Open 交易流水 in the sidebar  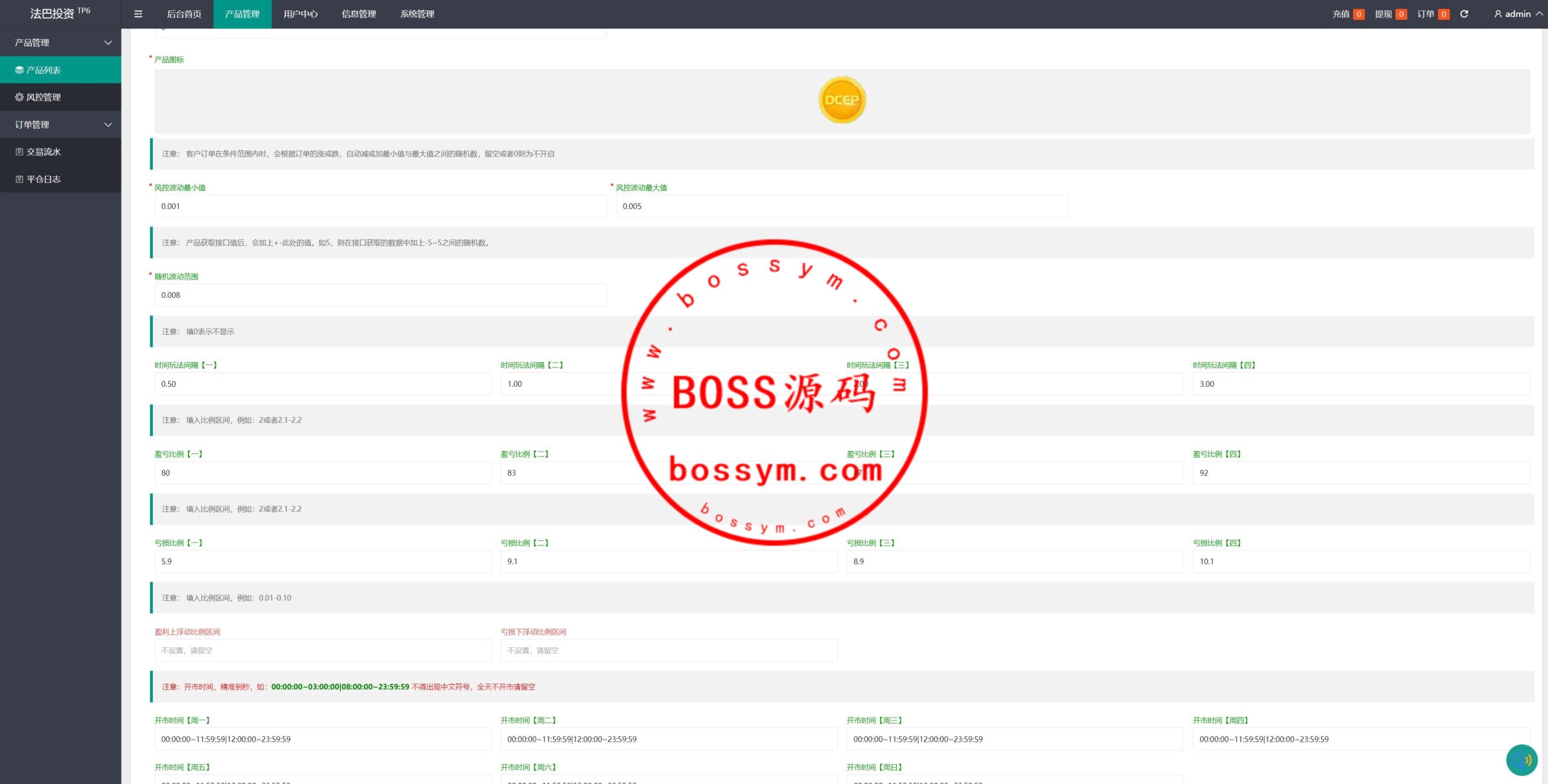tap(60, 152)
